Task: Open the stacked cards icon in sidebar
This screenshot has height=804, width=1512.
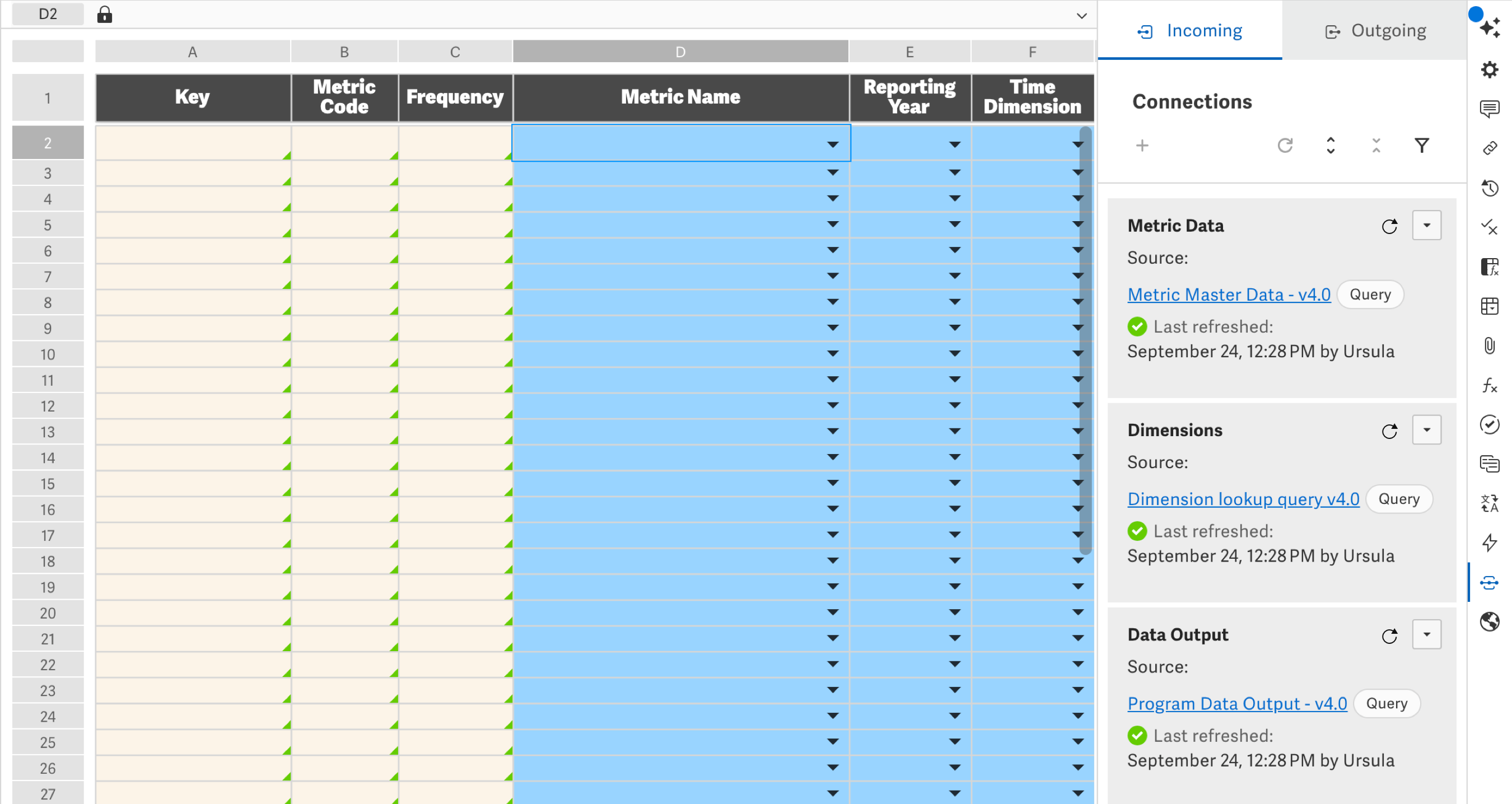Action: tap(1490, 464)
